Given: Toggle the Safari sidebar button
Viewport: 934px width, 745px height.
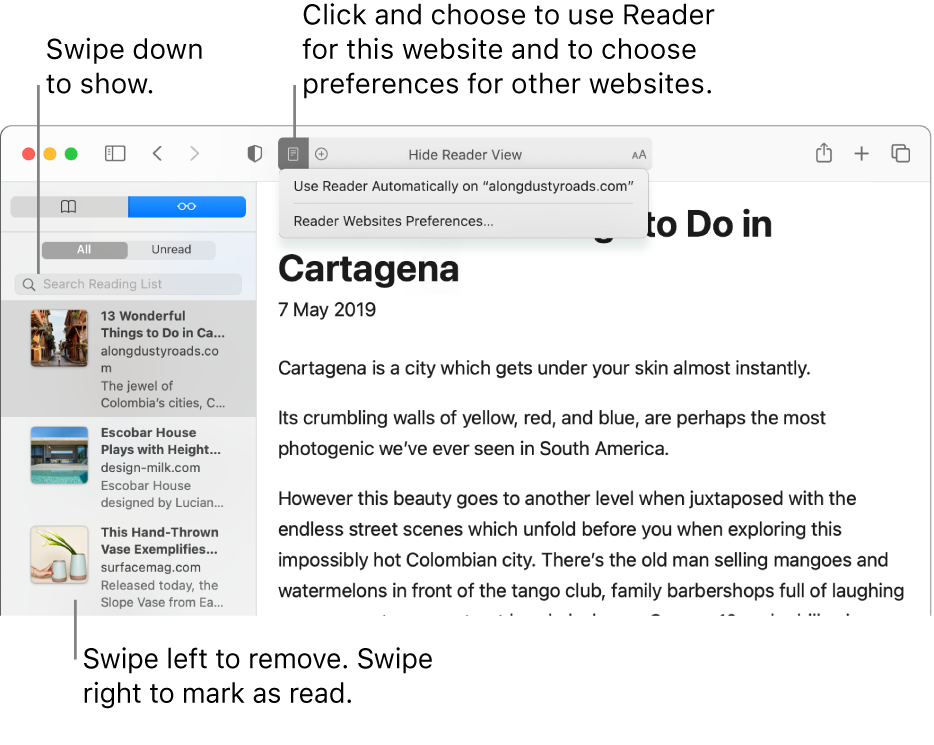Looking at the screenshot, I should click(115, 154).
